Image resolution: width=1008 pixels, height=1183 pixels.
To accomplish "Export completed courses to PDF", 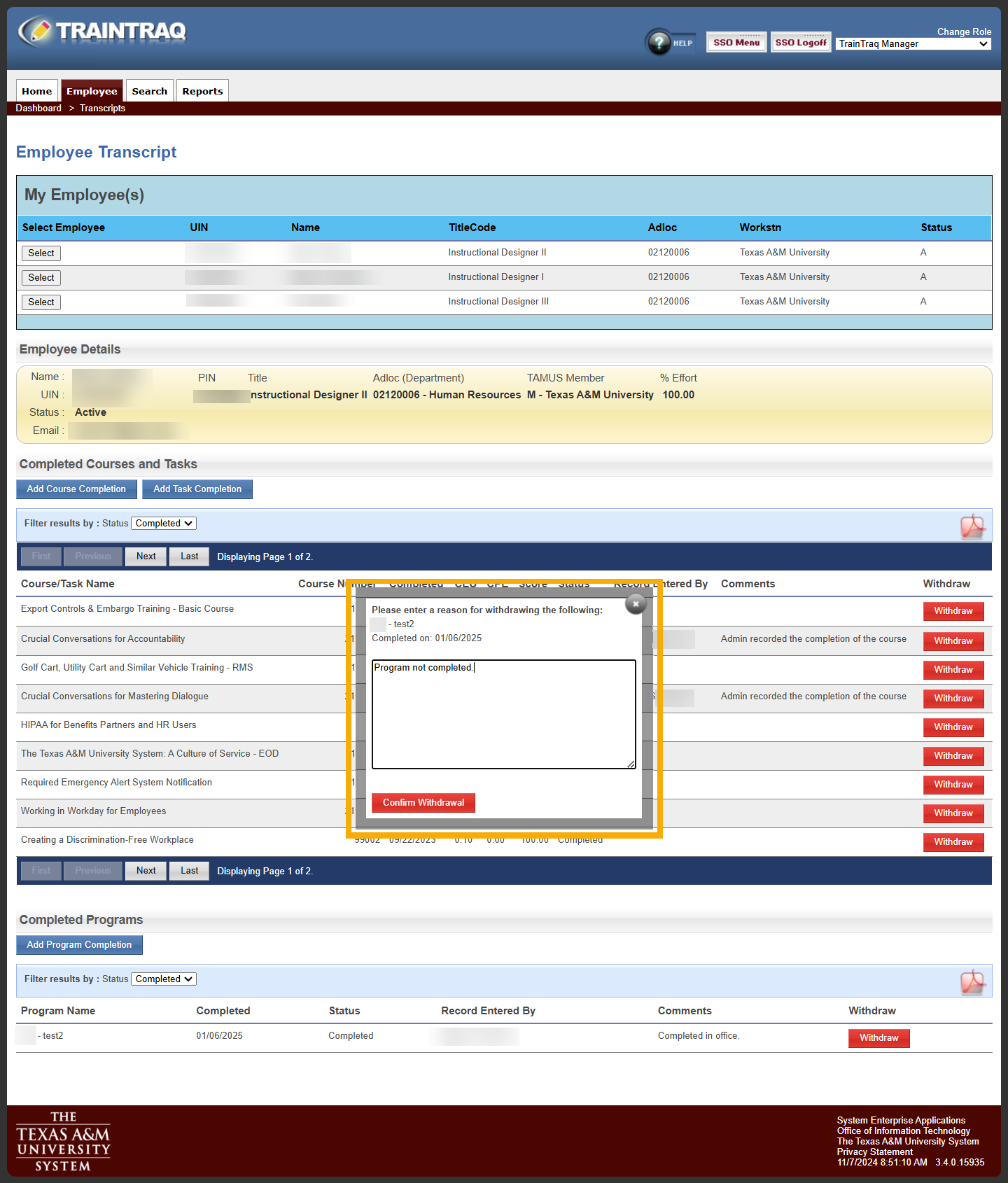I will [972, 526].
